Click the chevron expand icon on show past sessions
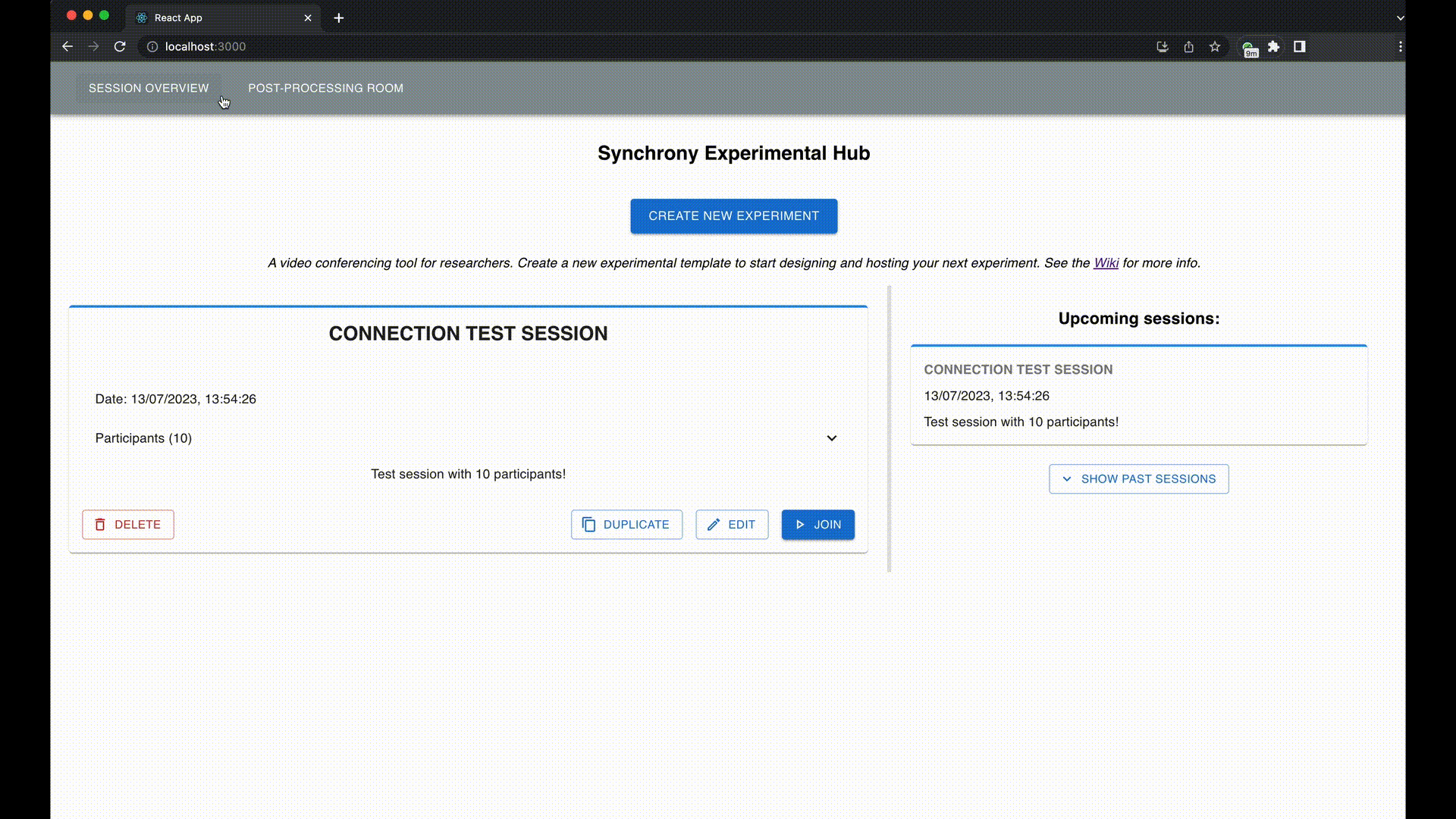1456x819 pixels. (x=1066, y=479)
